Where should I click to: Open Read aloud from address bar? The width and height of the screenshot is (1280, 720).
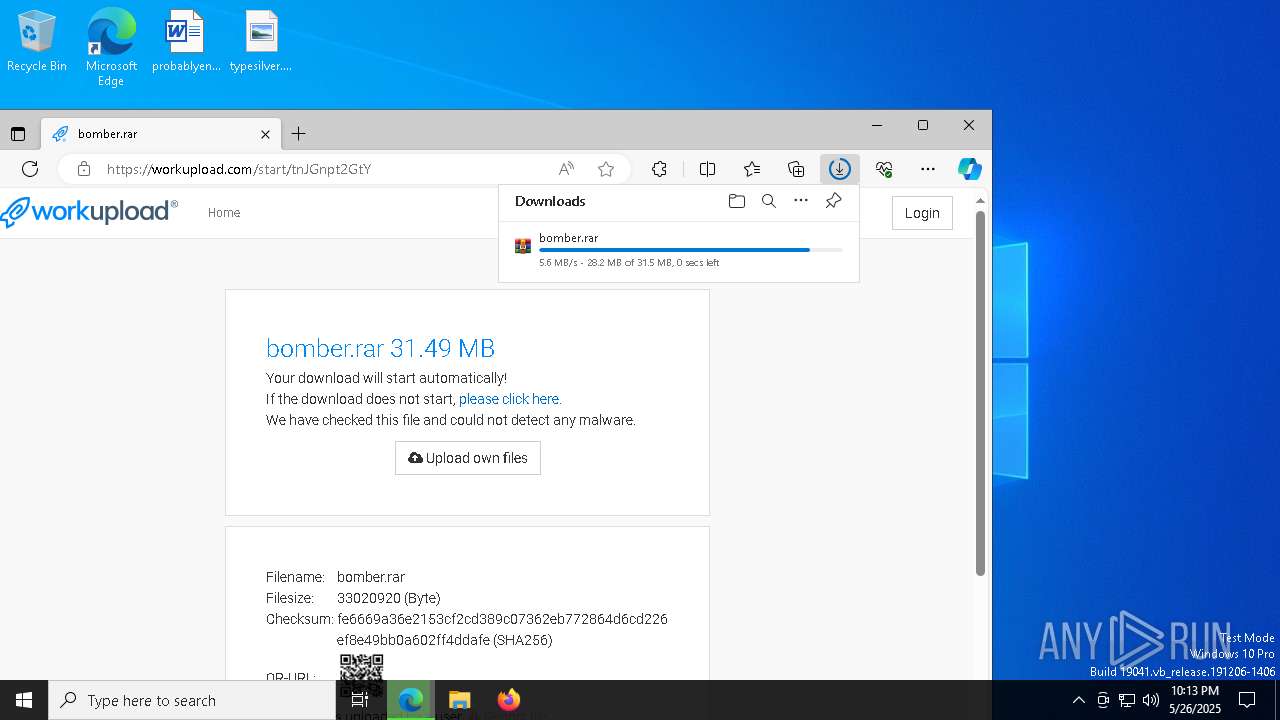point(566,169)
